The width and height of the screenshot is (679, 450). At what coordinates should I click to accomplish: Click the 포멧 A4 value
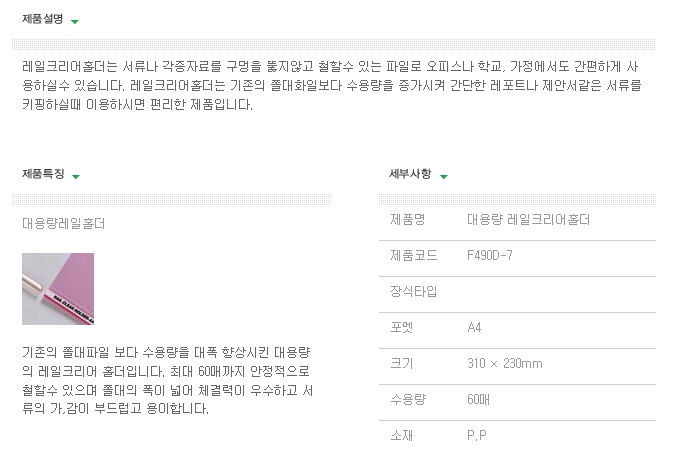pos(474,327)
